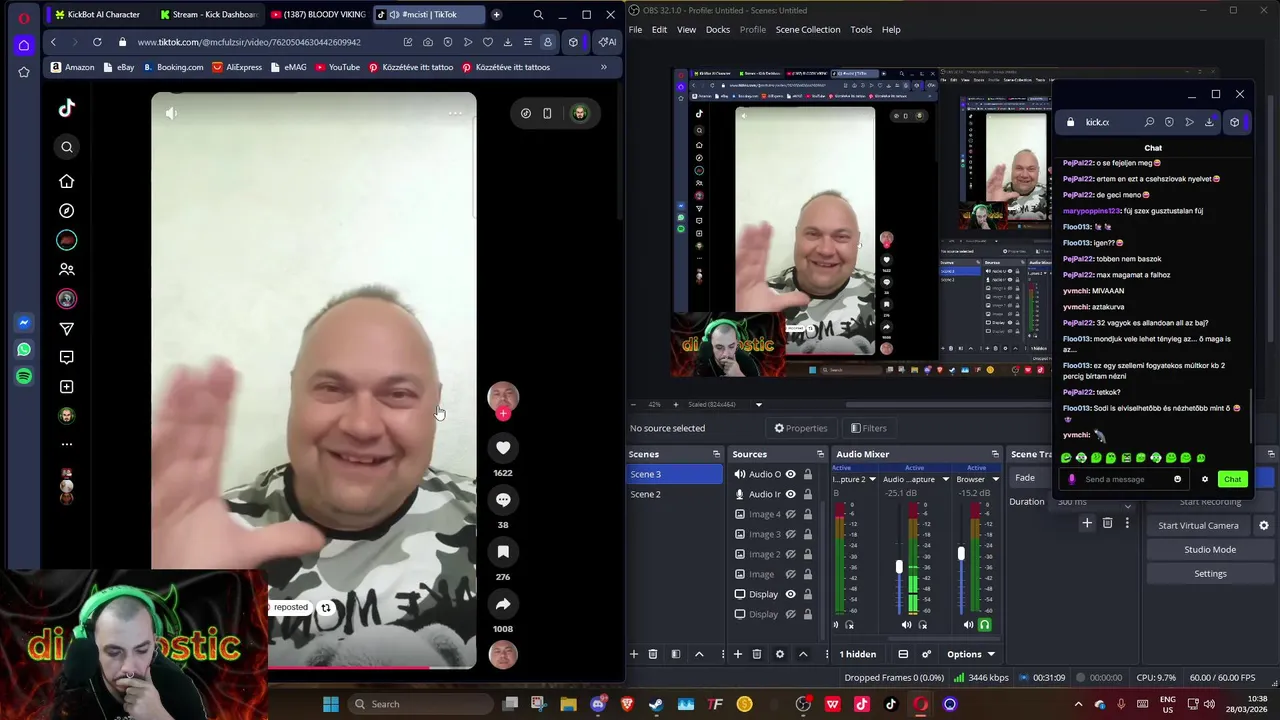Screen dimensions: 1280x720
Task: Share the TikTok video with 1008 shares
Action: [x=503, y=604]
